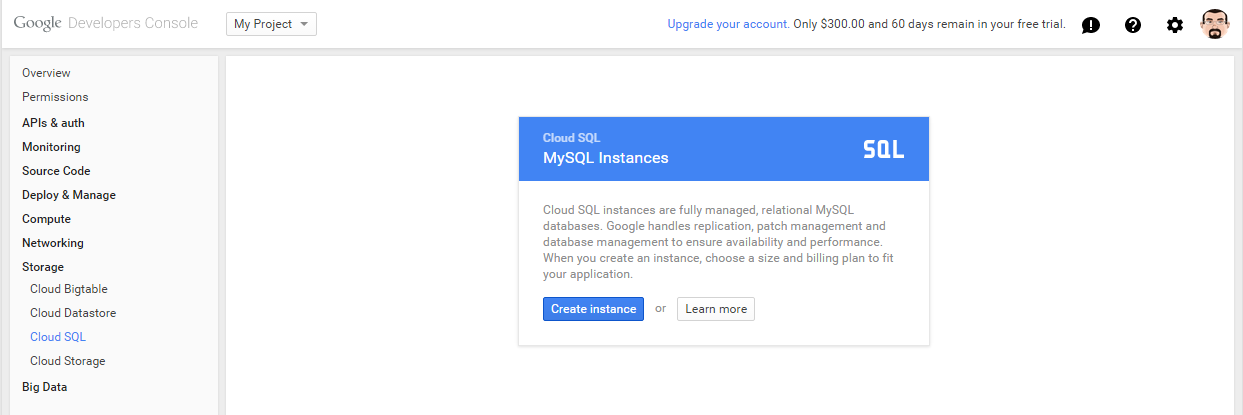Viewport: 1243px width, 415px height.
Task: Open the settings gear icon
Action: click(1175, 25)
